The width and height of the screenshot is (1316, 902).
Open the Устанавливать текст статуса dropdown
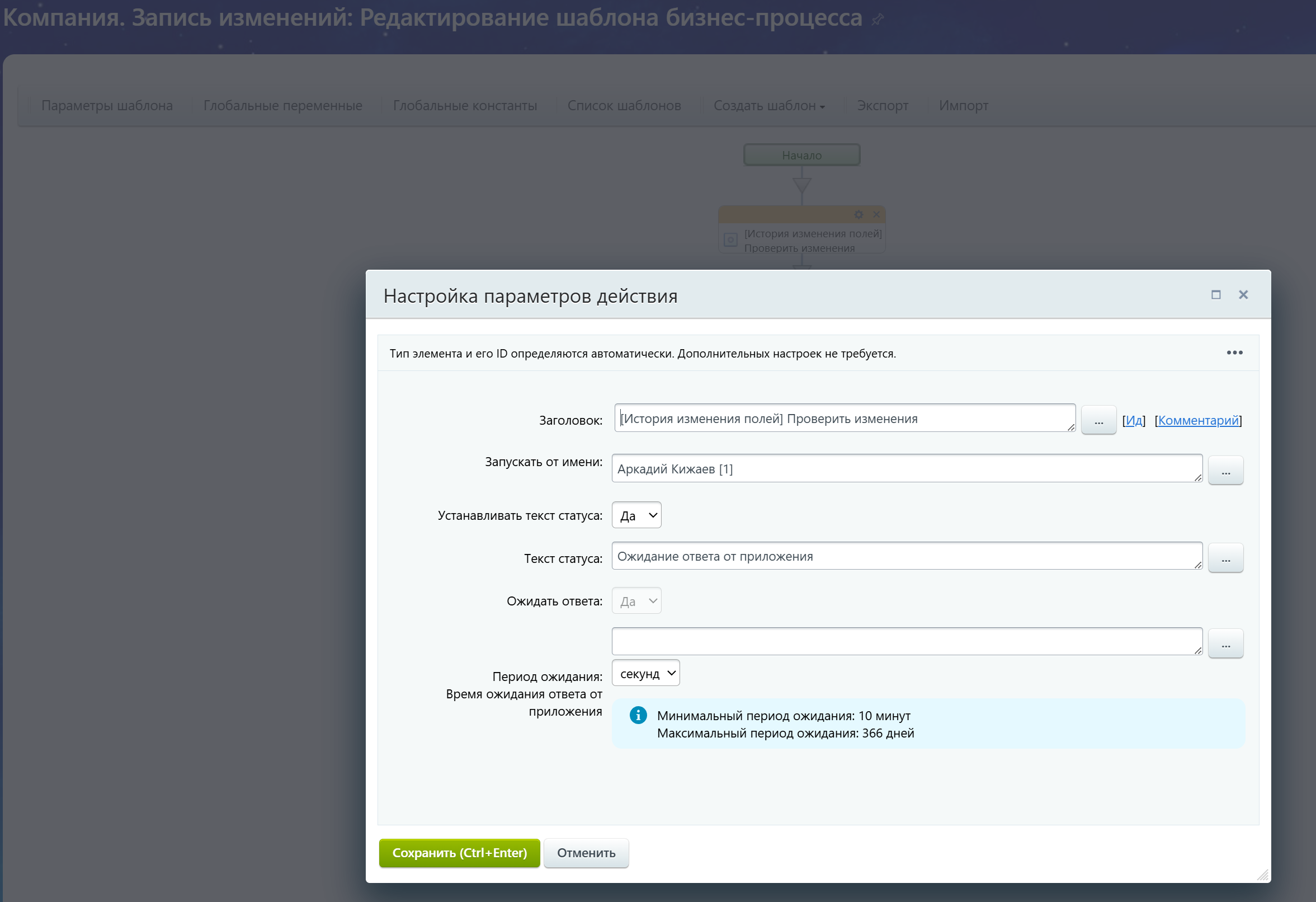coord(636,515)
